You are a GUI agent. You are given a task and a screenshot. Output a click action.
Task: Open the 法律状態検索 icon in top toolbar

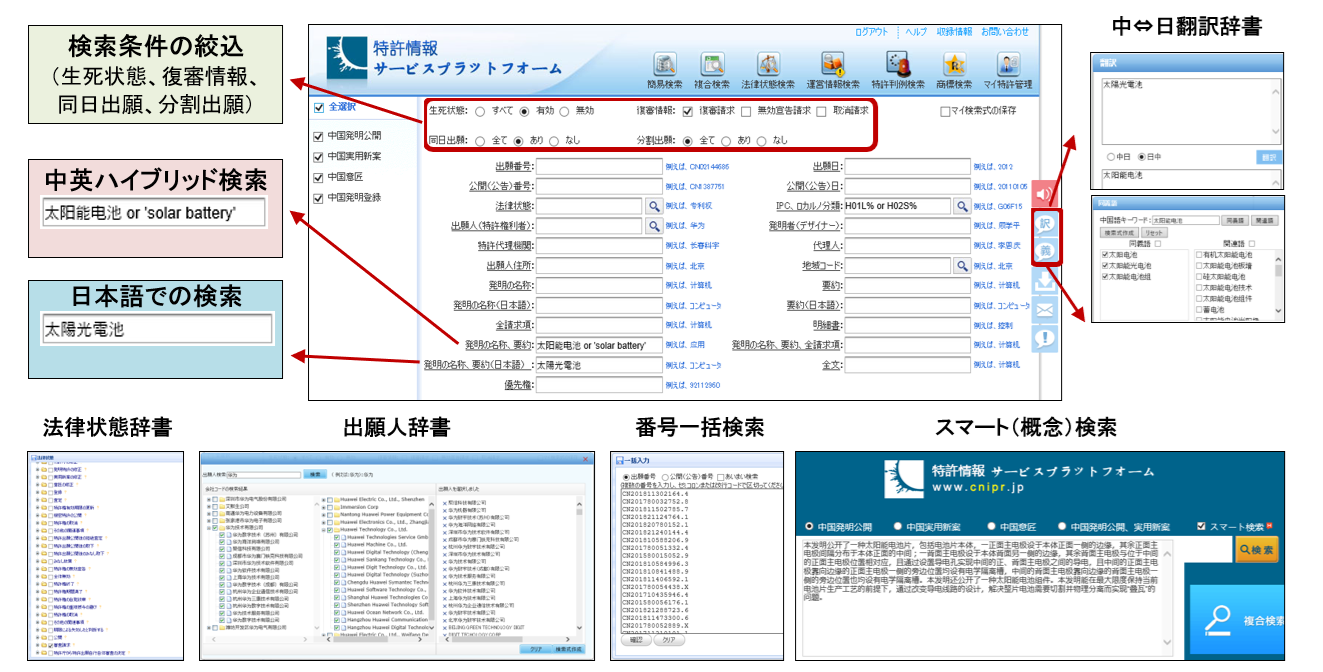768,64
